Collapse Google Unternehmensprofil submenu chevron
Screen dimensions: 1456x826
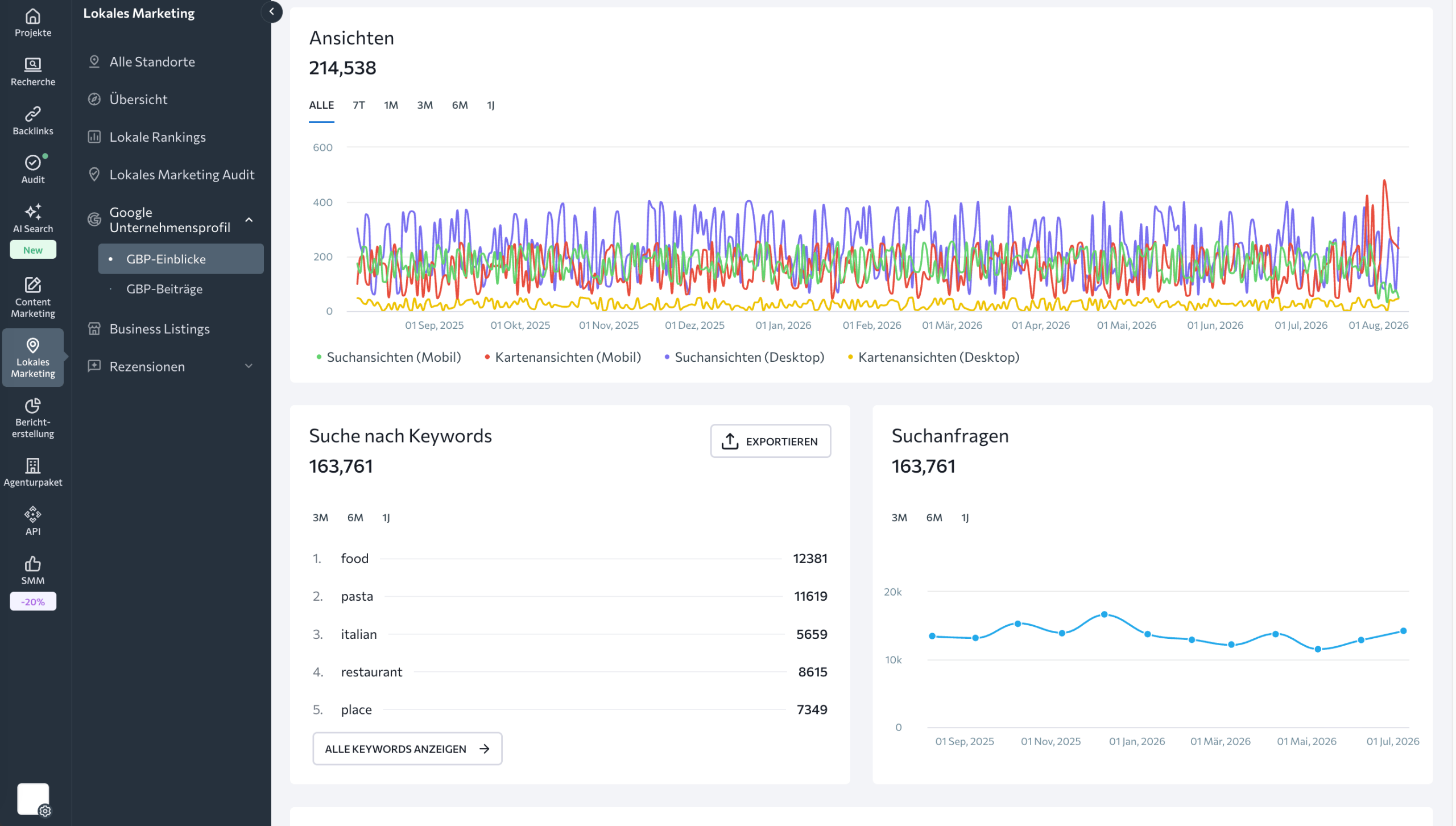[249, 220]
